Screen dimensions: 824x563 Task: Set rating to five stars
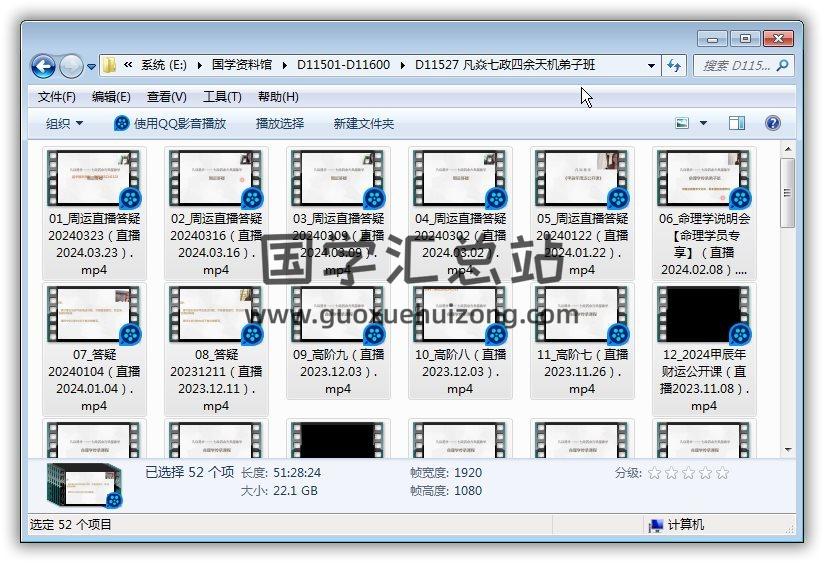pyautogui.click(x=723, y=473)
